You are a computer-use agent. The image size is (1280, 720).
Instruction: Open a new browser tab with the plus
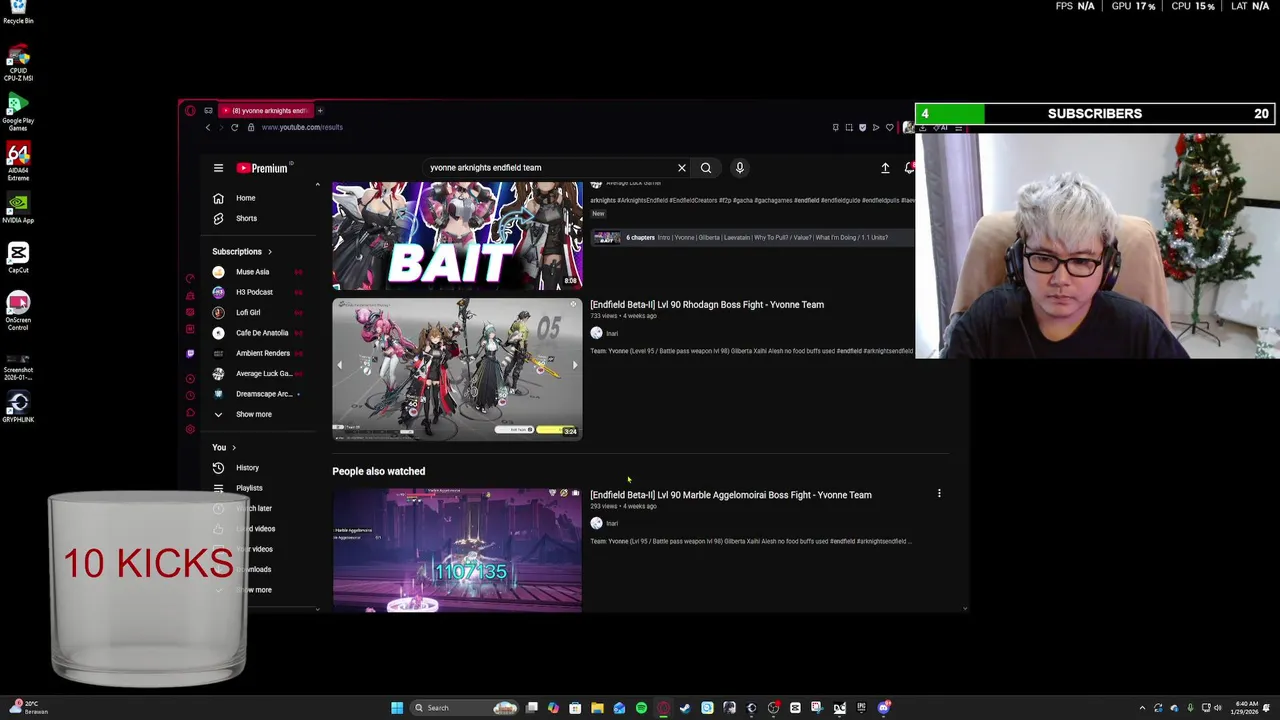coord(320,111)
